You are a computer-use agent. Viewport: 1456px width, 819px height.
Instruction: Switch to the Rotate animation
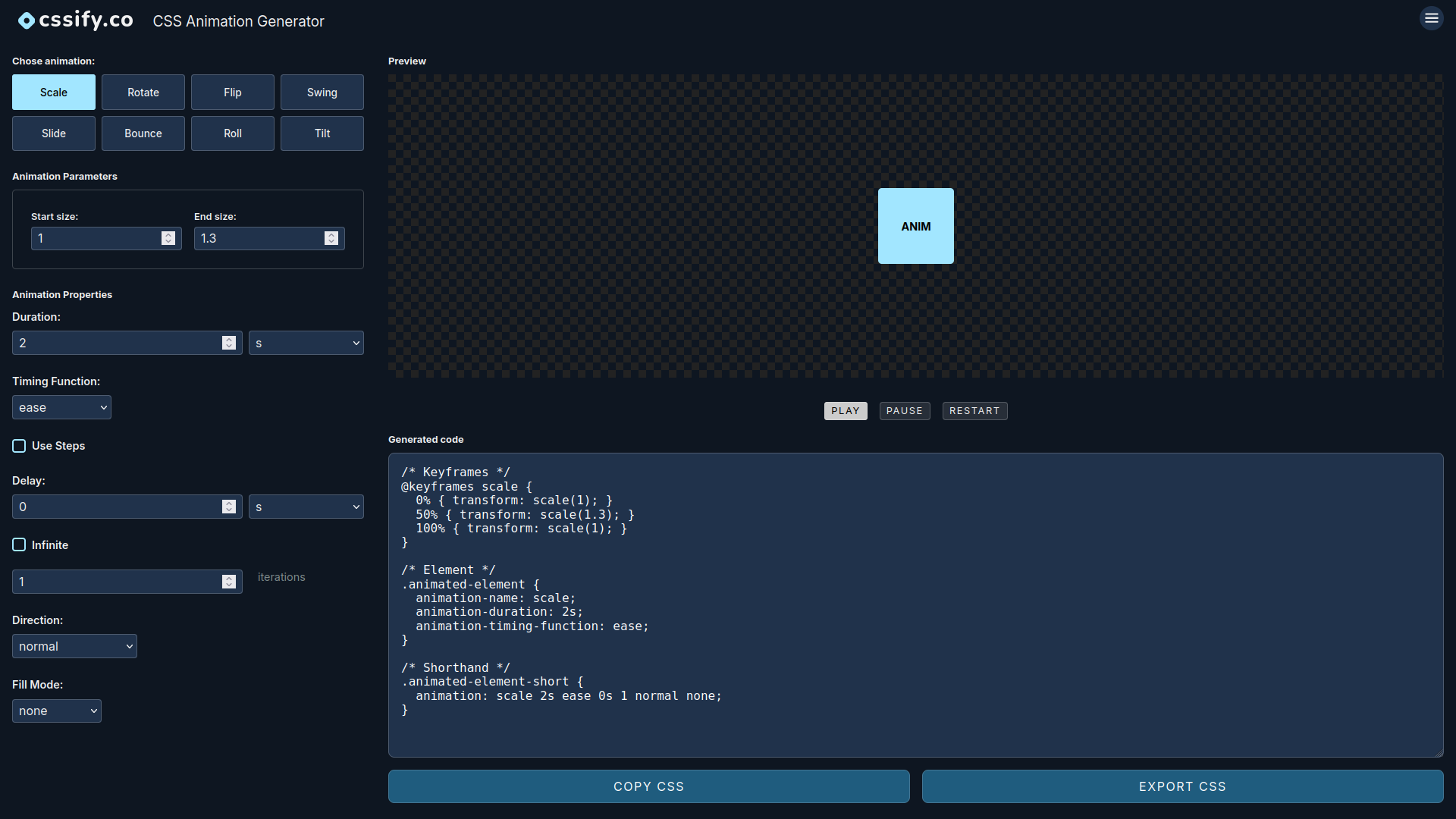point(143,92)
